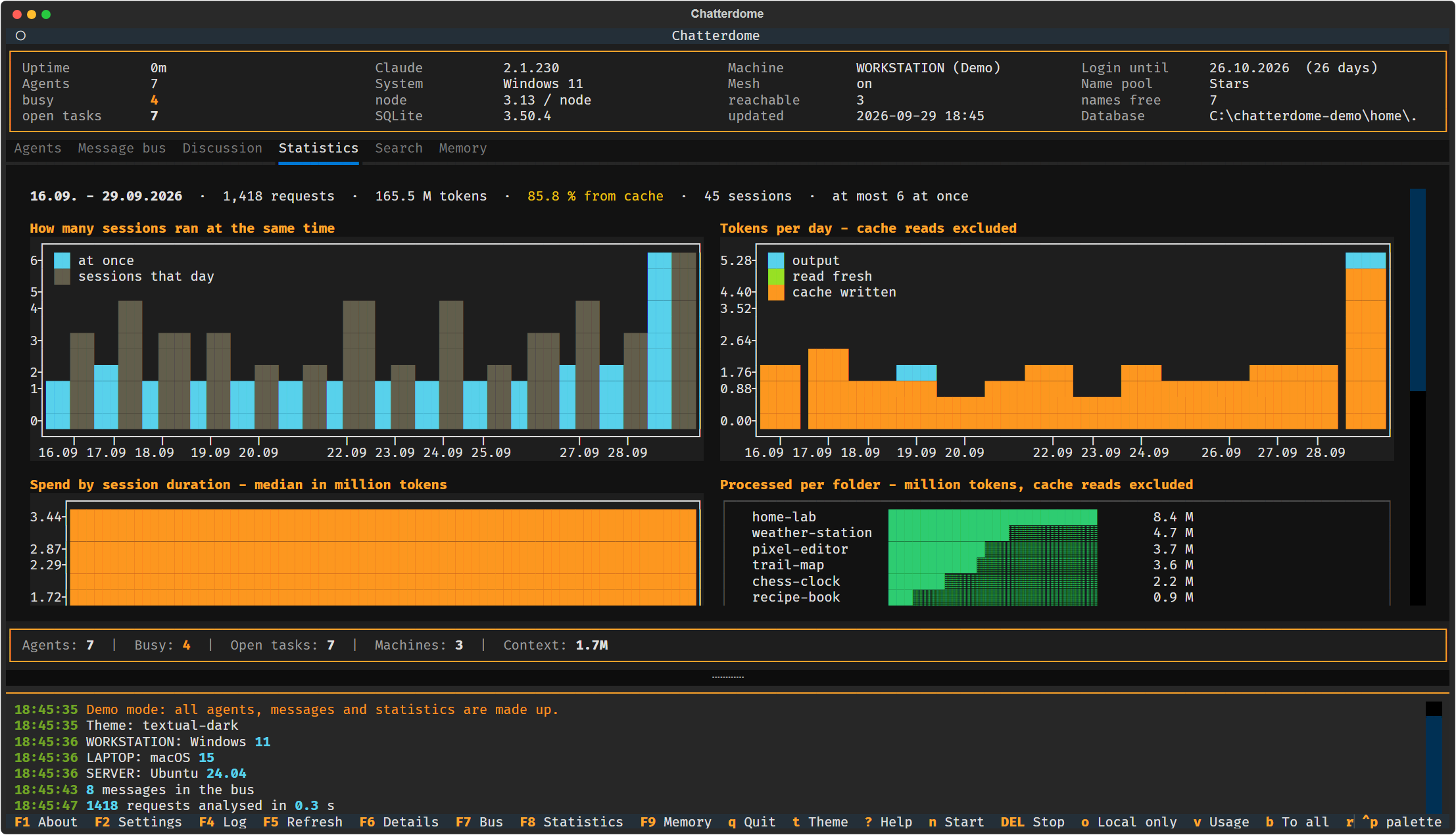Click n Start in the footer
1456x835 pixels.
point(956,822)
